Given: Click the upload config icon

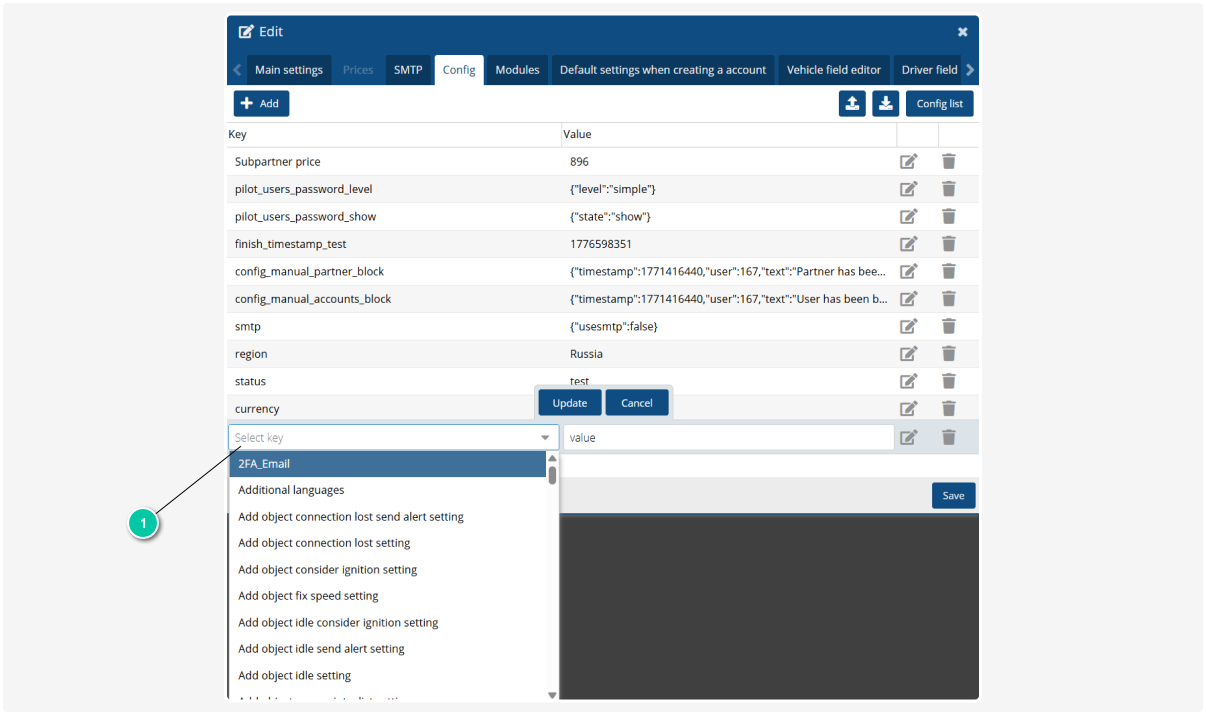Looking at the screenshot, I should coord(852,103).
